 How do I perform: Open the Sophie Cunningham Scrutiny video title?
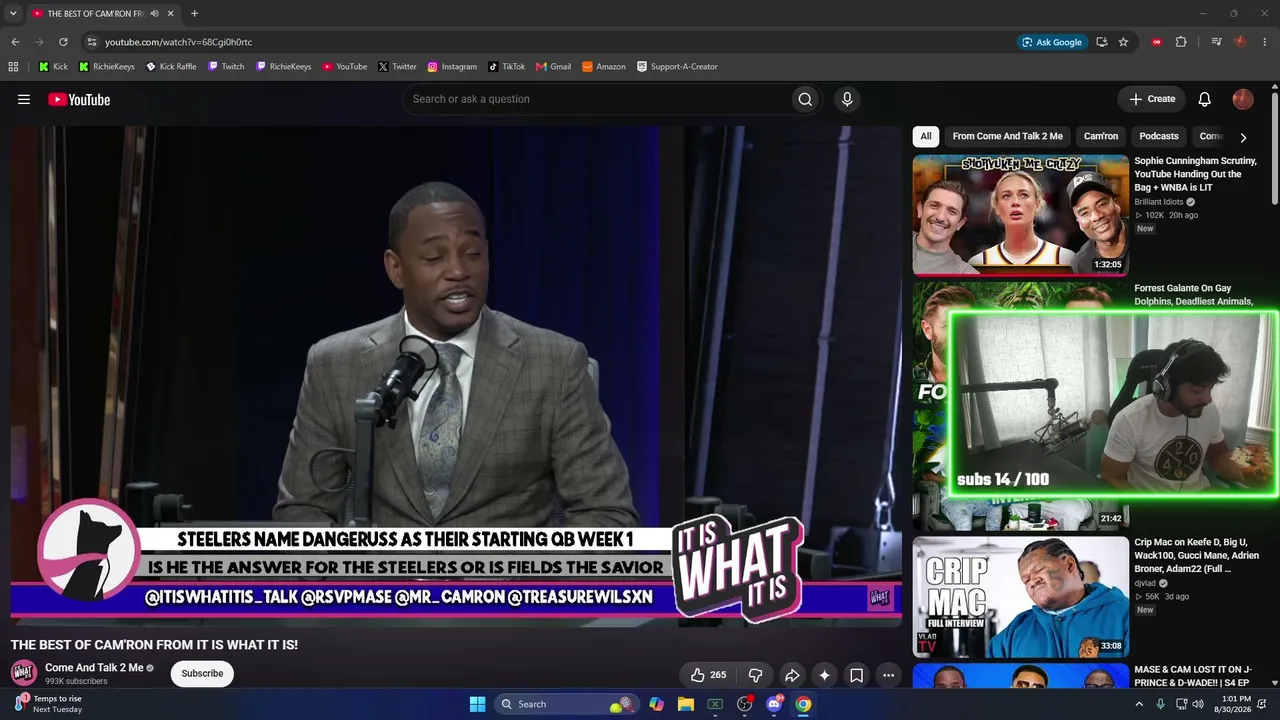coord(1195,174)
